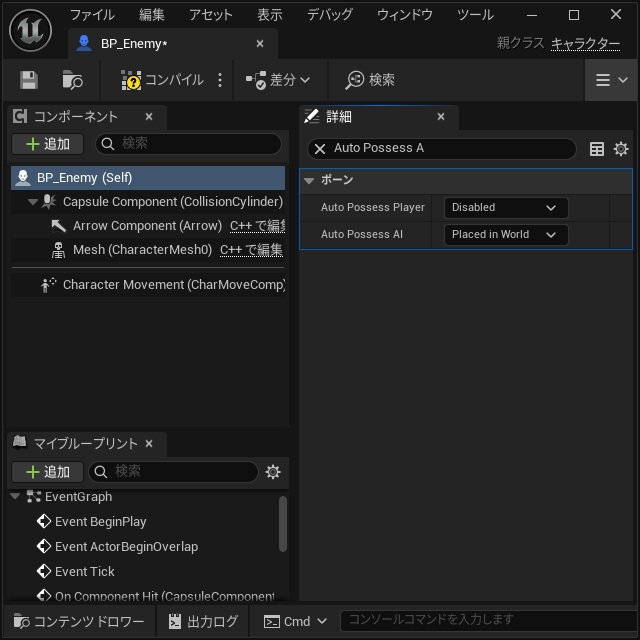The width and height of the screenshot is (640, 640).
Task: Select the マイブループリント panel tab
Action: coord(86,443)
